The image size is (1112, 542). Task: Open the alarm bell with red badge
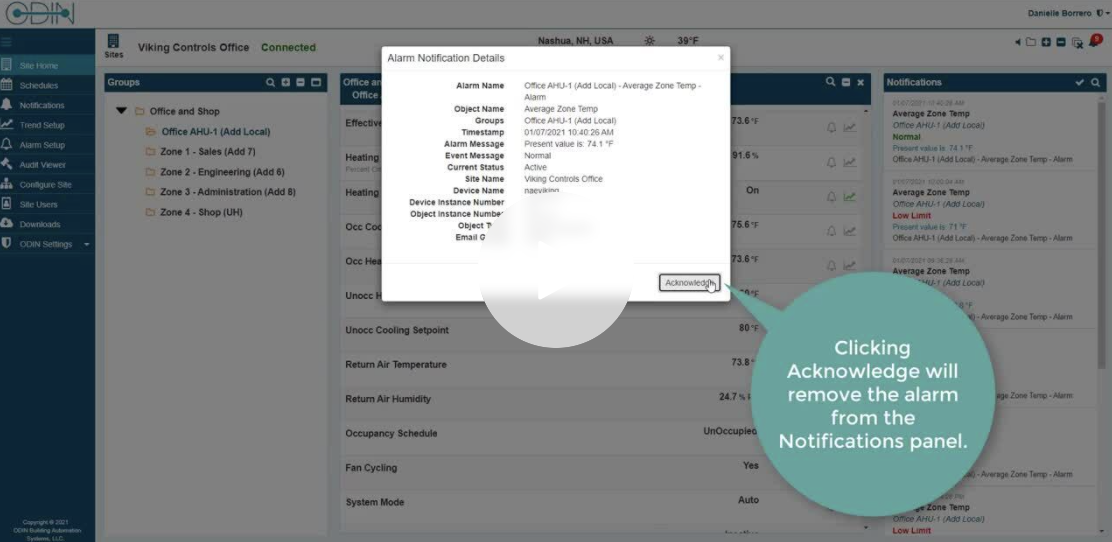(1095, 42)
